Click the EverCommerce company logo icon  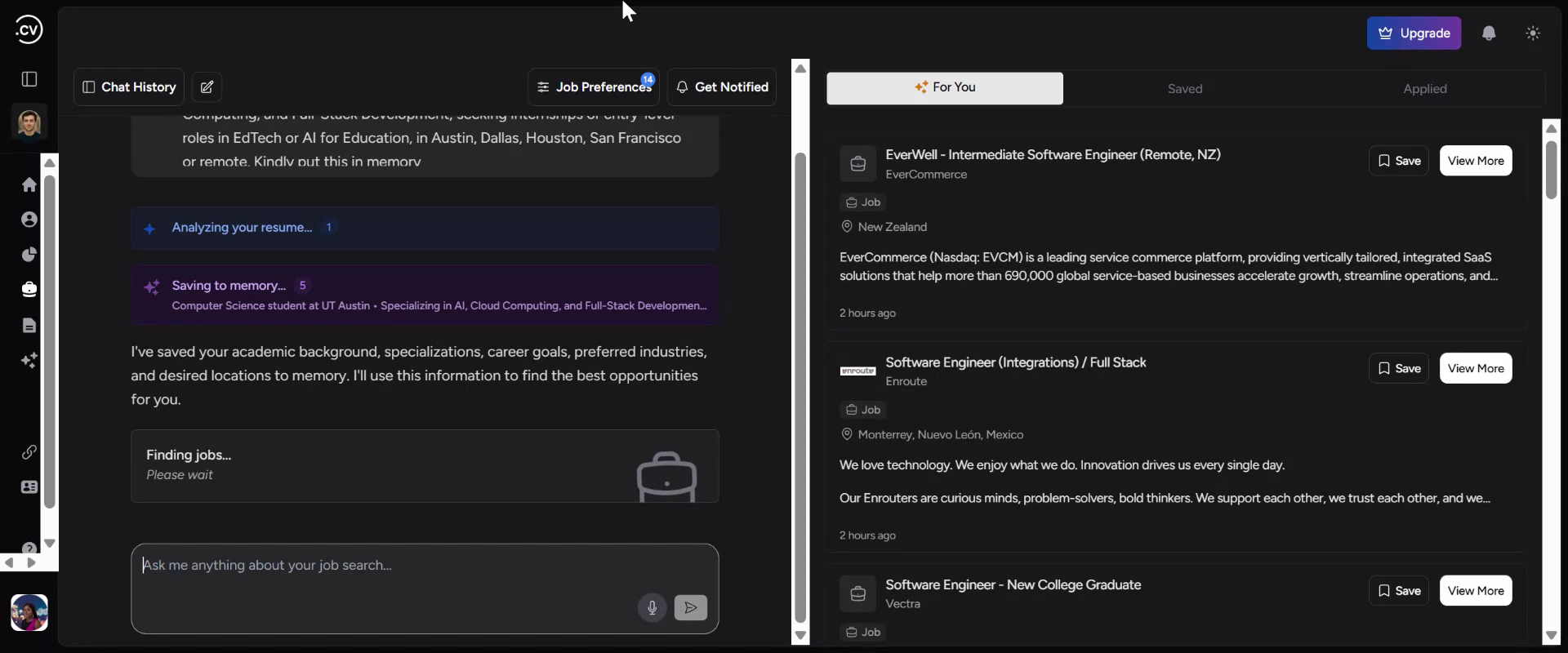click(x=857, y=164)
